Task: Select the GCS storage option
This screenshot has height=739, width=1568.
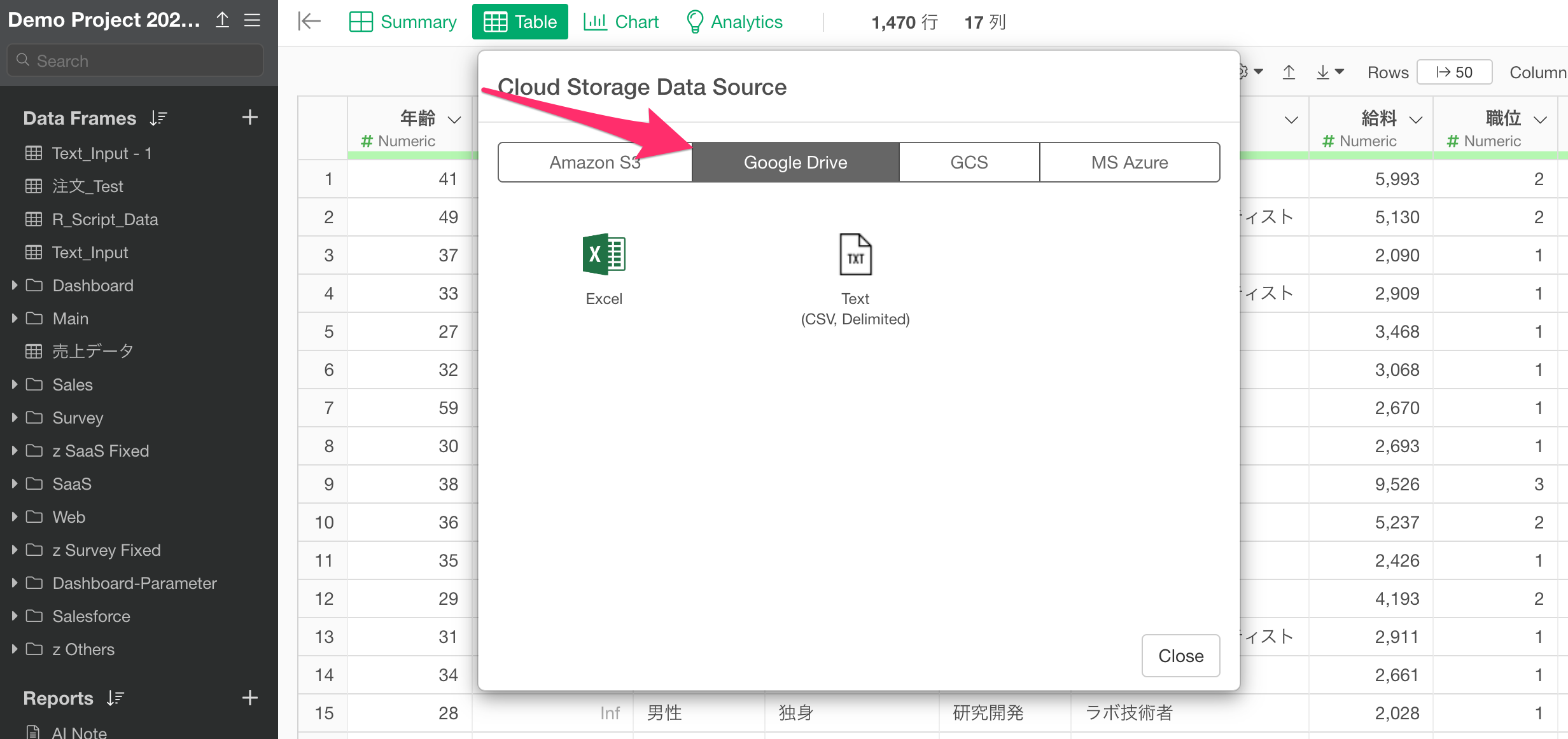Action: click(969, 162)
